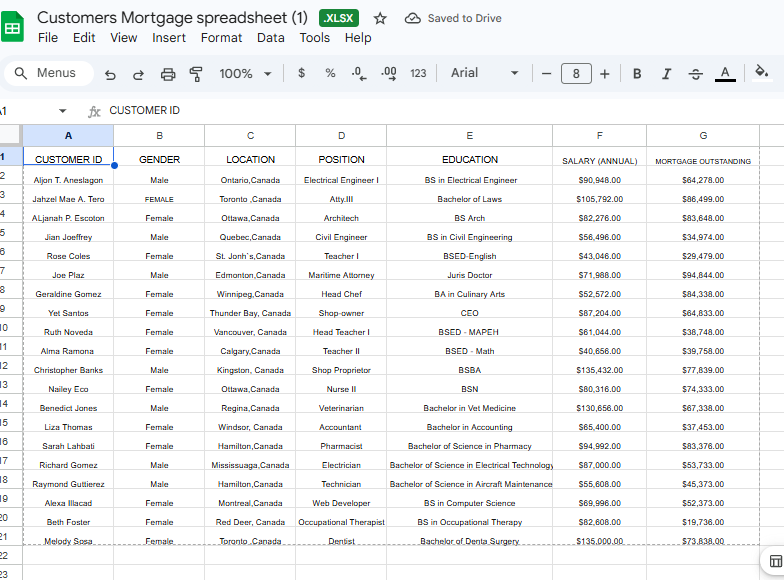Format as percent with the % icon
Screen dimensions: 784x580
(330, 73)
